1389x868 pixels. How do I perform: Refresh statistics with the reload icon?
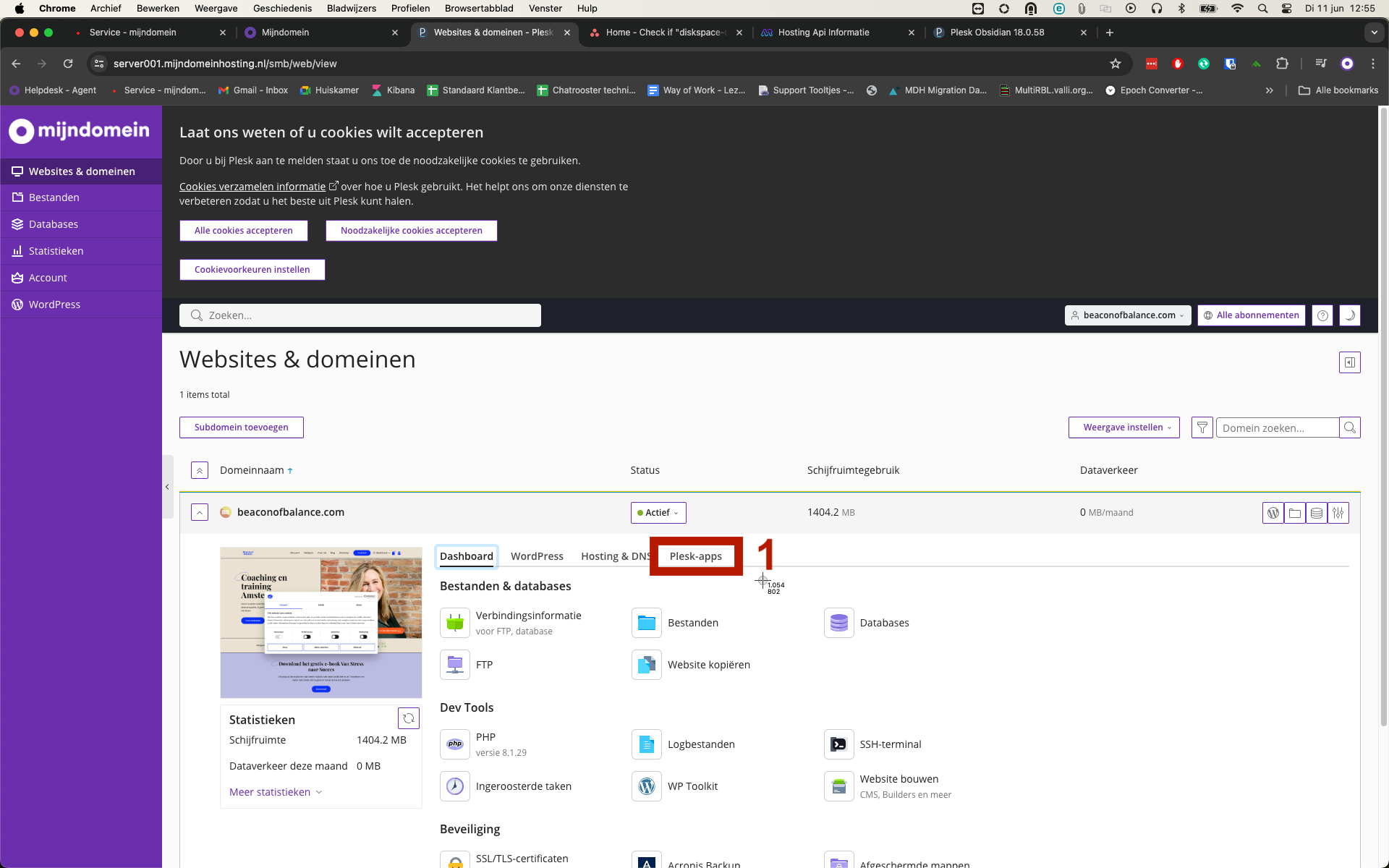click(x=409, y=718)
